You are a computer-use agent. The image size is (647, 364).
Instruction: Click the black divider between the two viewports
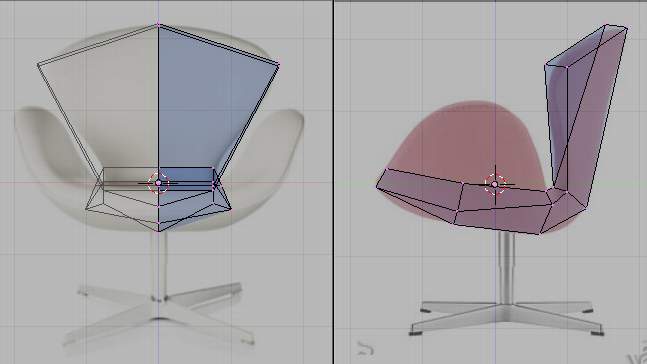click(333, 182)
